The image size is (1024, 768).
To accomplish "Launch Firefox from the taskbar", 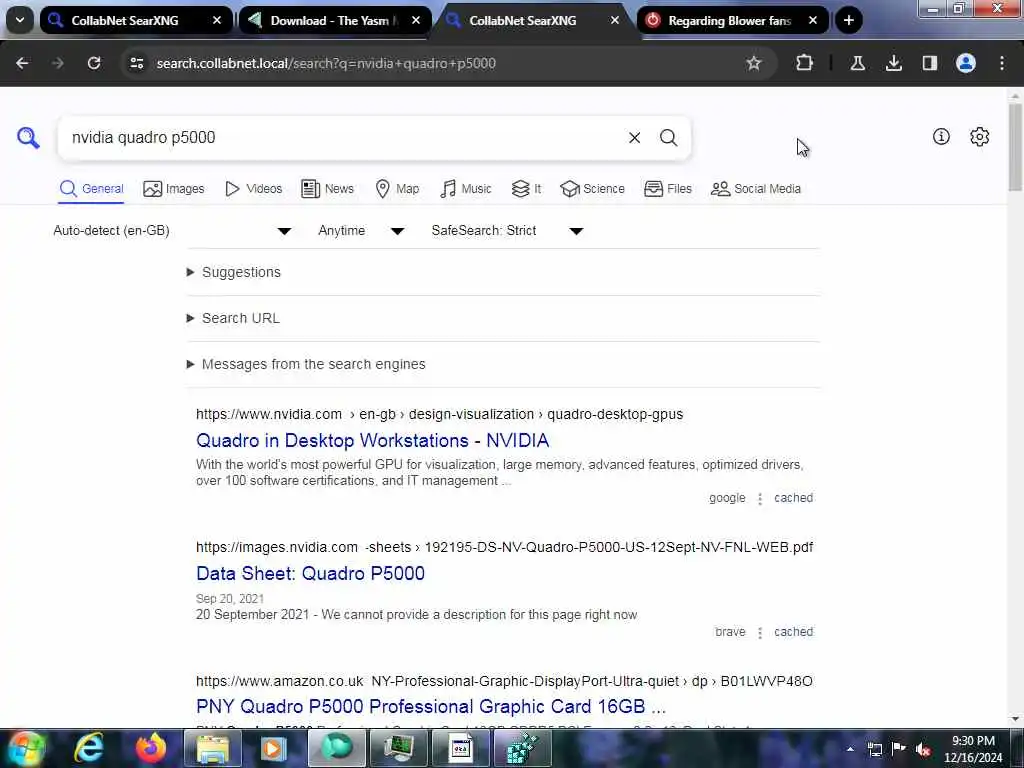I will tap(151, 748).
